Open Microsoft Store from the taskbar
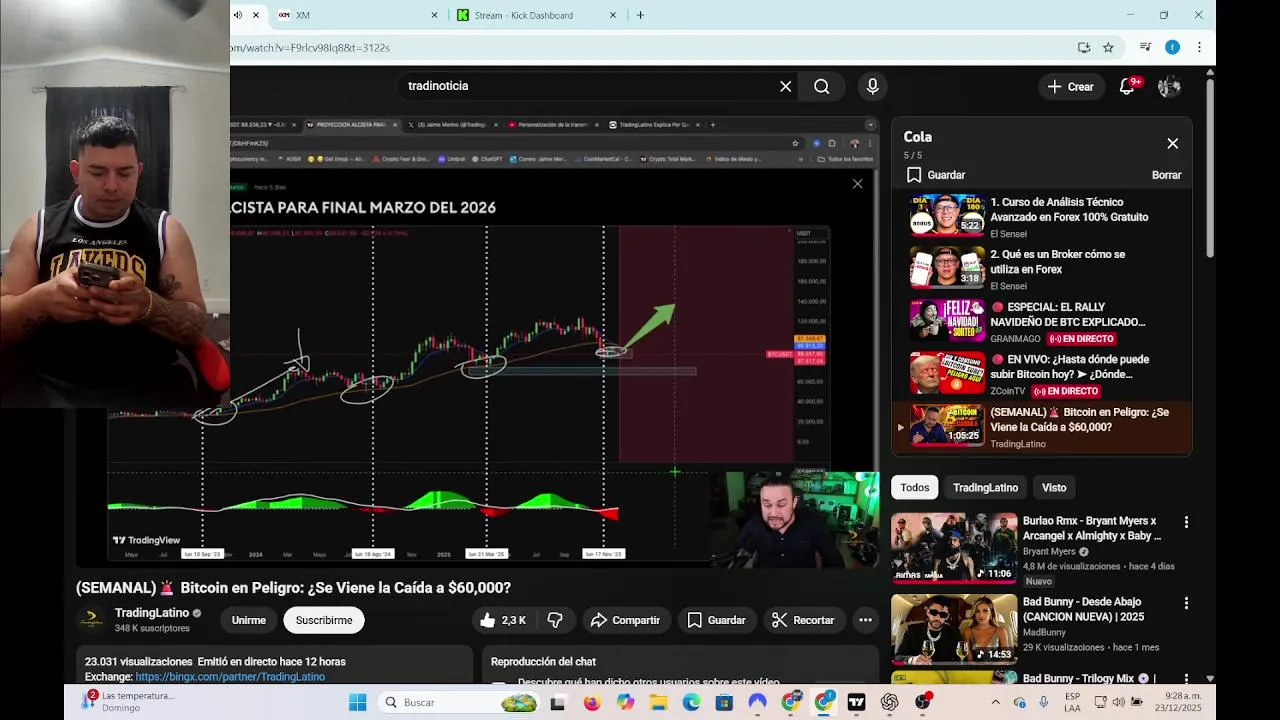 click(724, 702)
